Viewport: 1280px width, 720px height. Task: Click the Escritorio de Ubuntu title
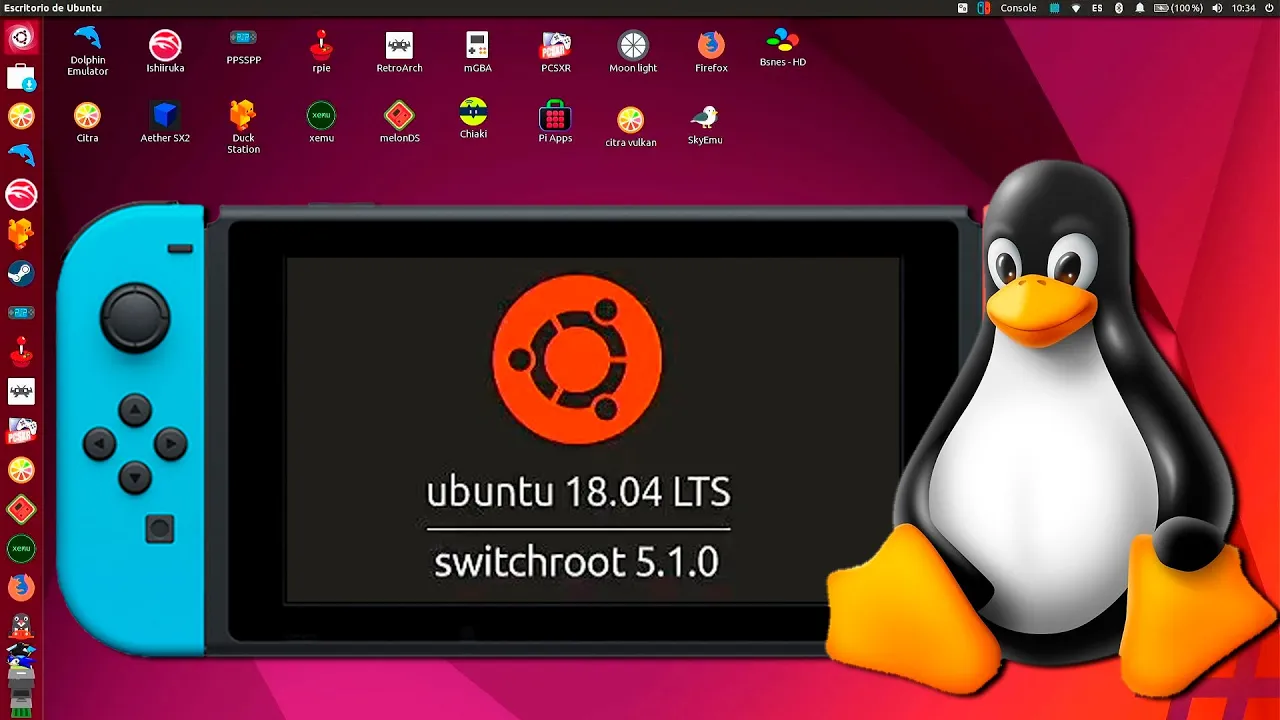pos(53,8)
